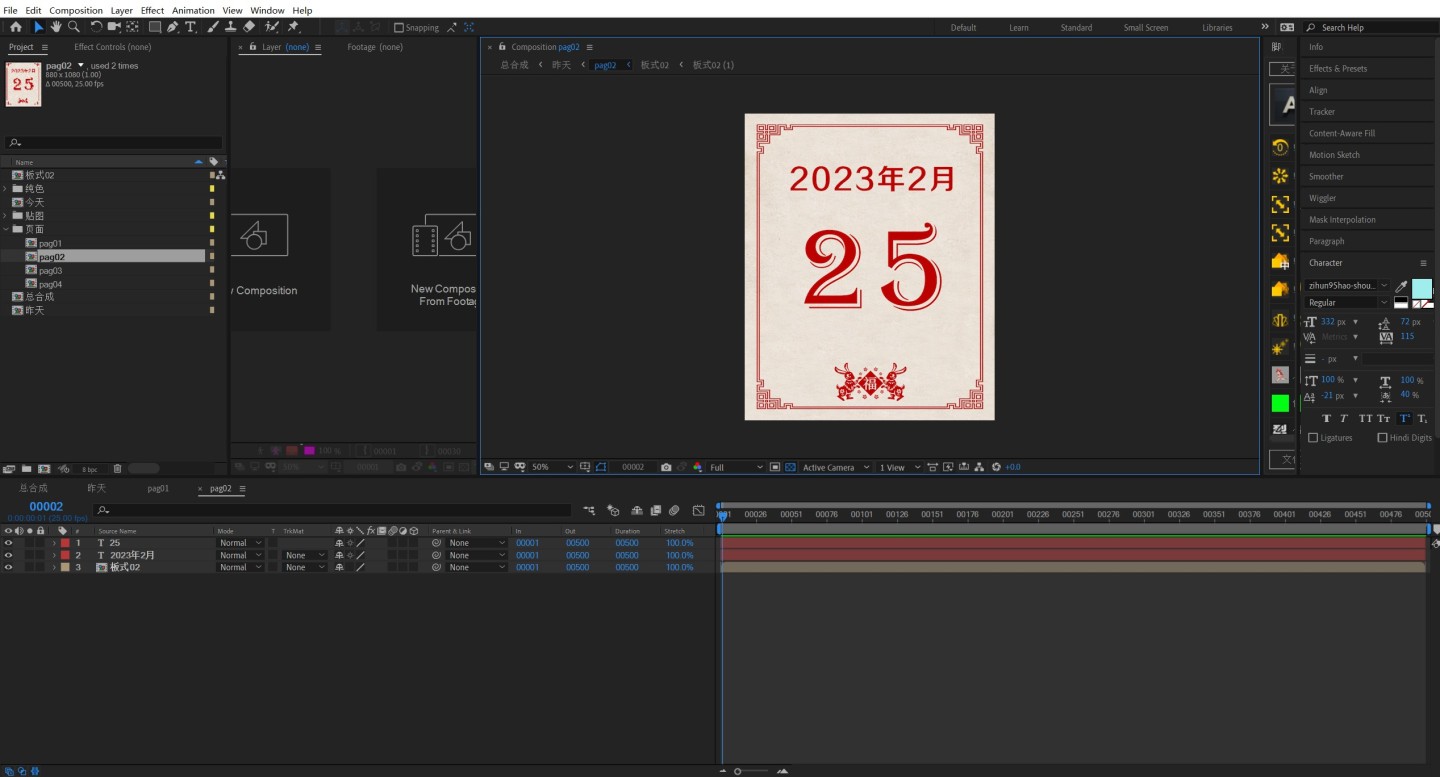
Task: Create new composition icon in Project panel
Action: point(44,468)
